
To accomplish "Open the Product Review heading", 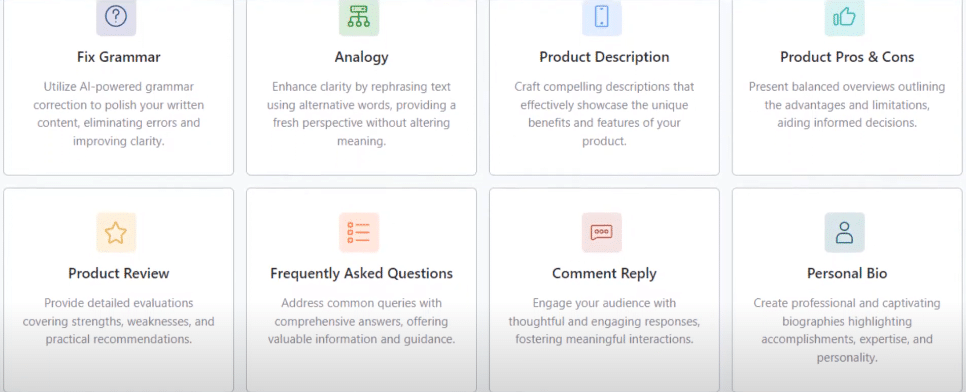I will (x=119, y=273).
